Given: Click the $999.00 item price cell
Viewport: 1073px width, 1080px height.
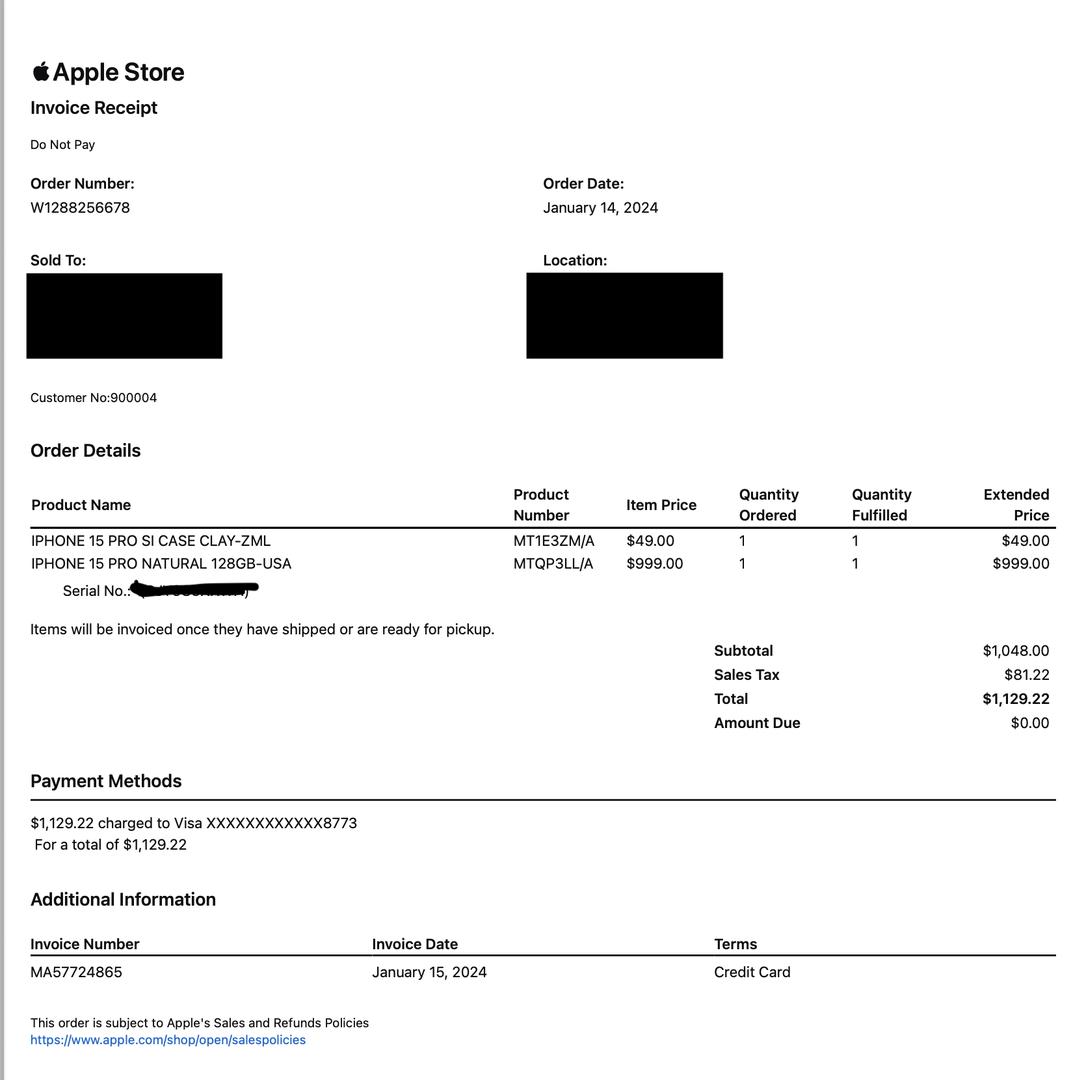Looking at the screenshot, I should point(654,563).
